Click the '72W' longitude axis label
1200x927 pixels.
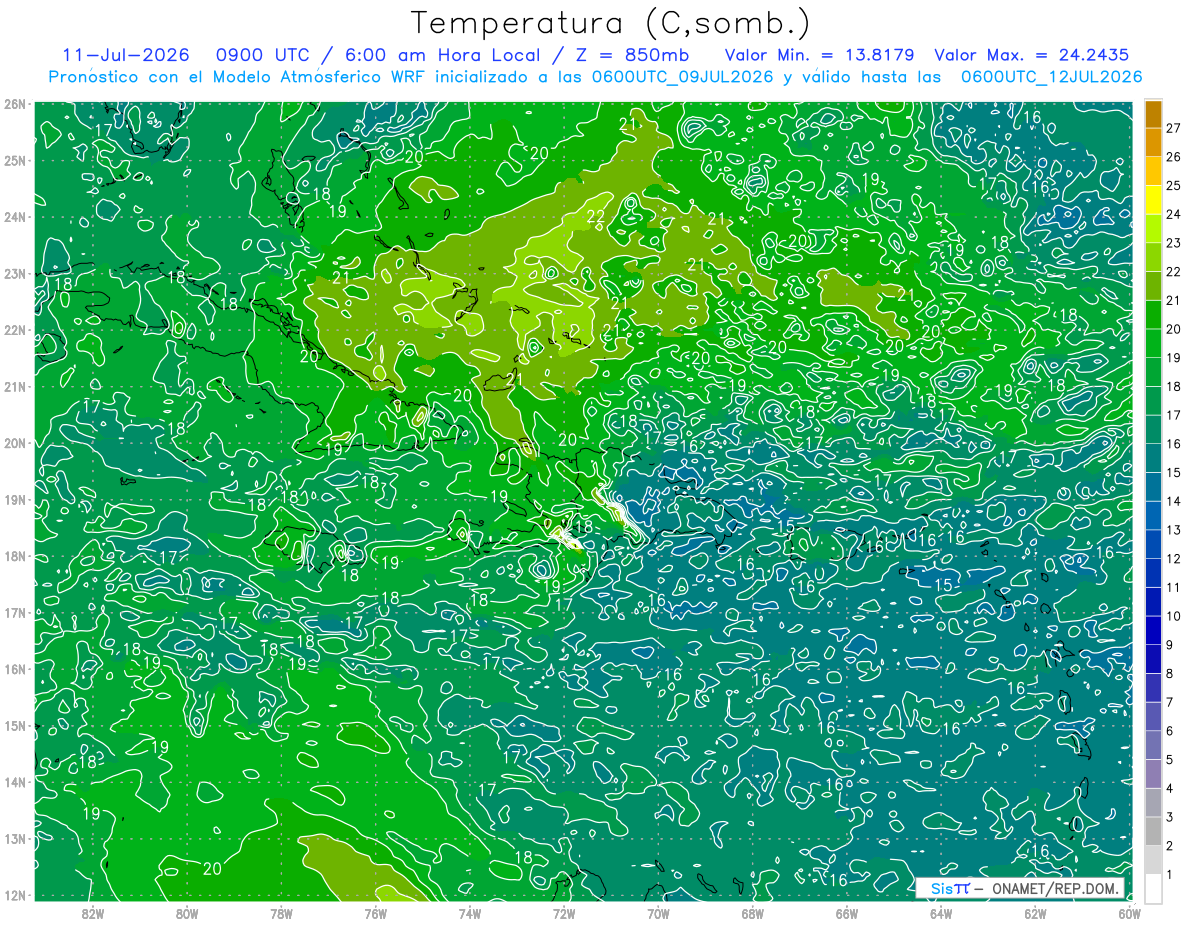564,912
